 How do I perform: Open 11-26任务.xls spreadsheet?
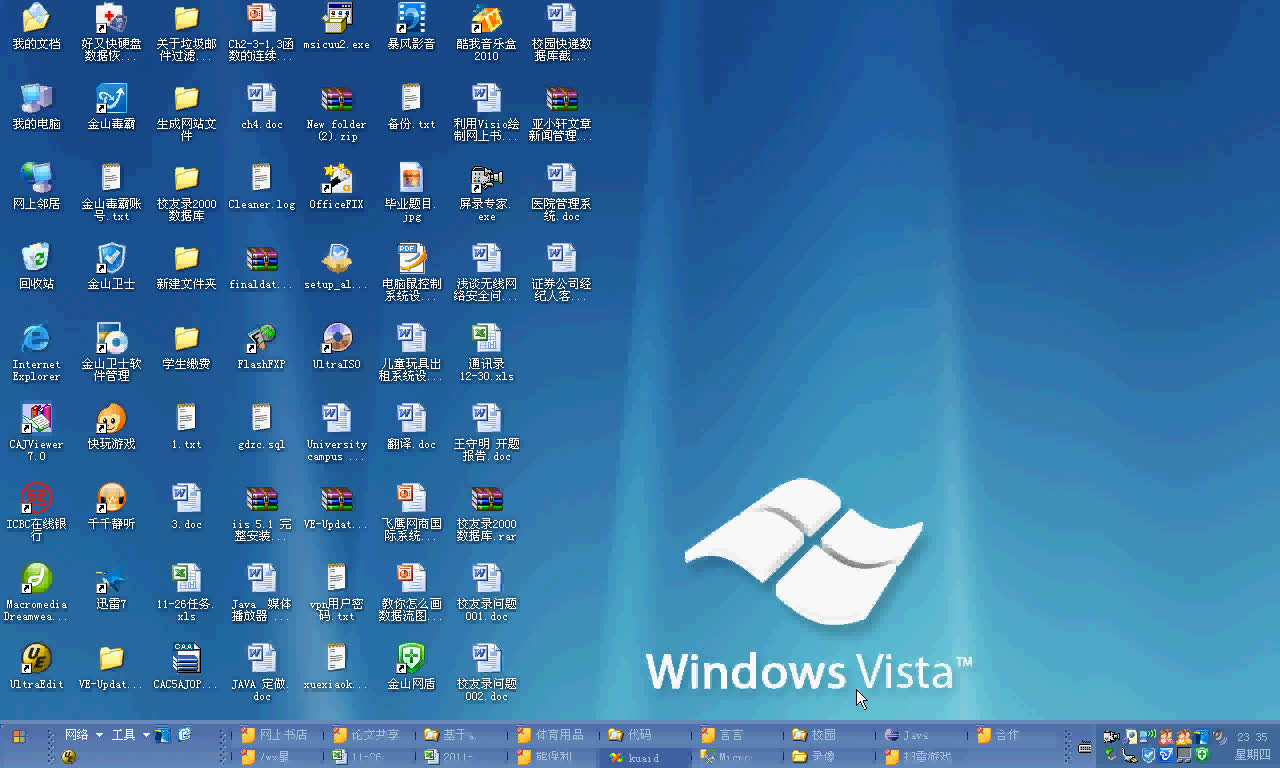pos(186,593)
